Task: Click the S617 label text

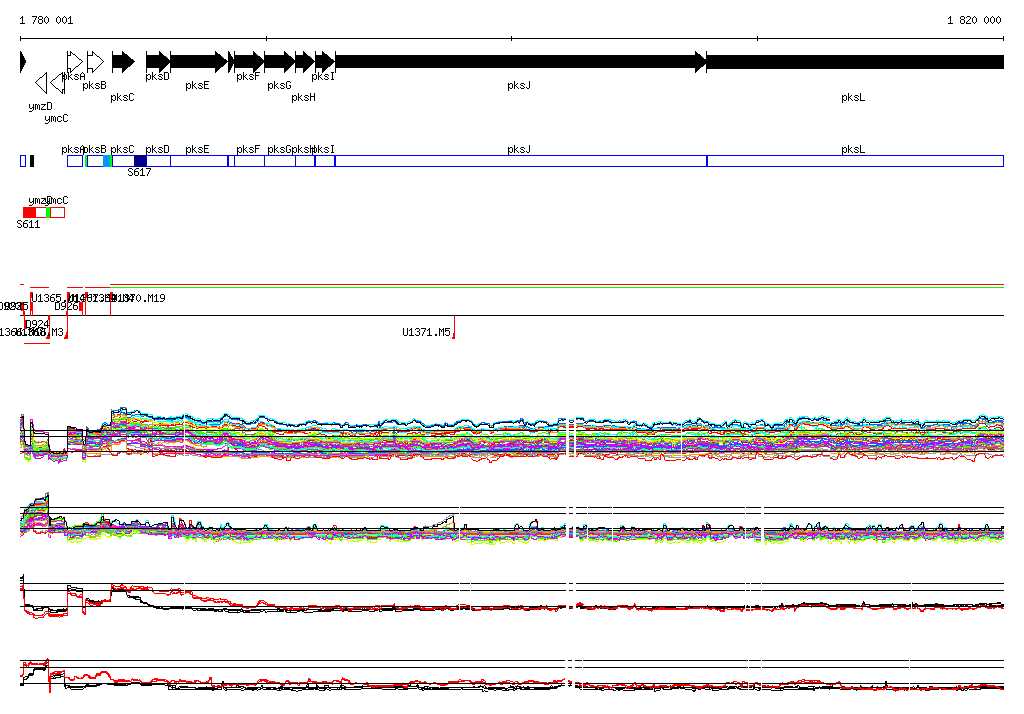Action: pyautogui.click(x=139, y=172)
